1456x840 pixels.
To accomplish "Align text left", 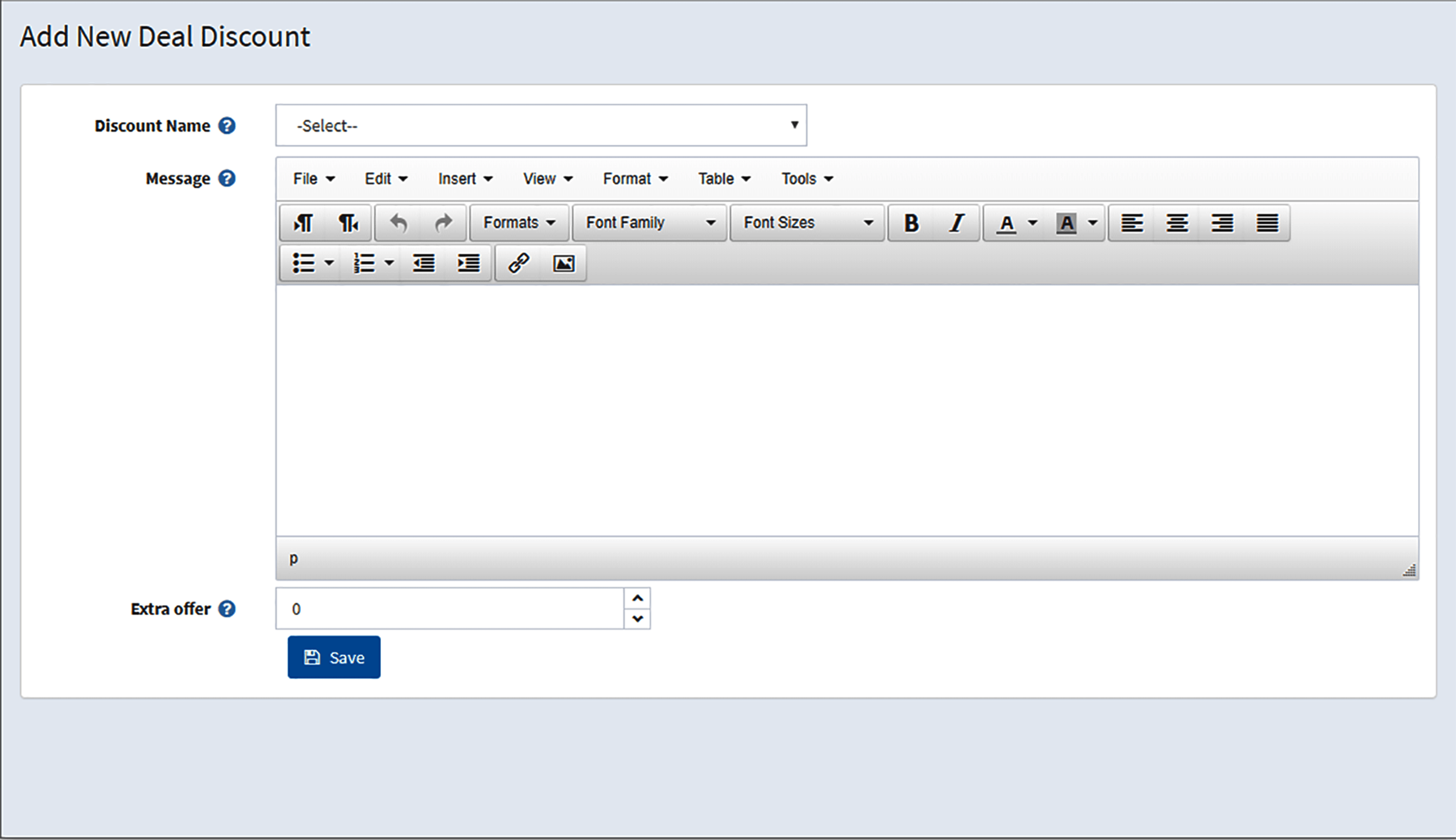I will coord(1132,223).
